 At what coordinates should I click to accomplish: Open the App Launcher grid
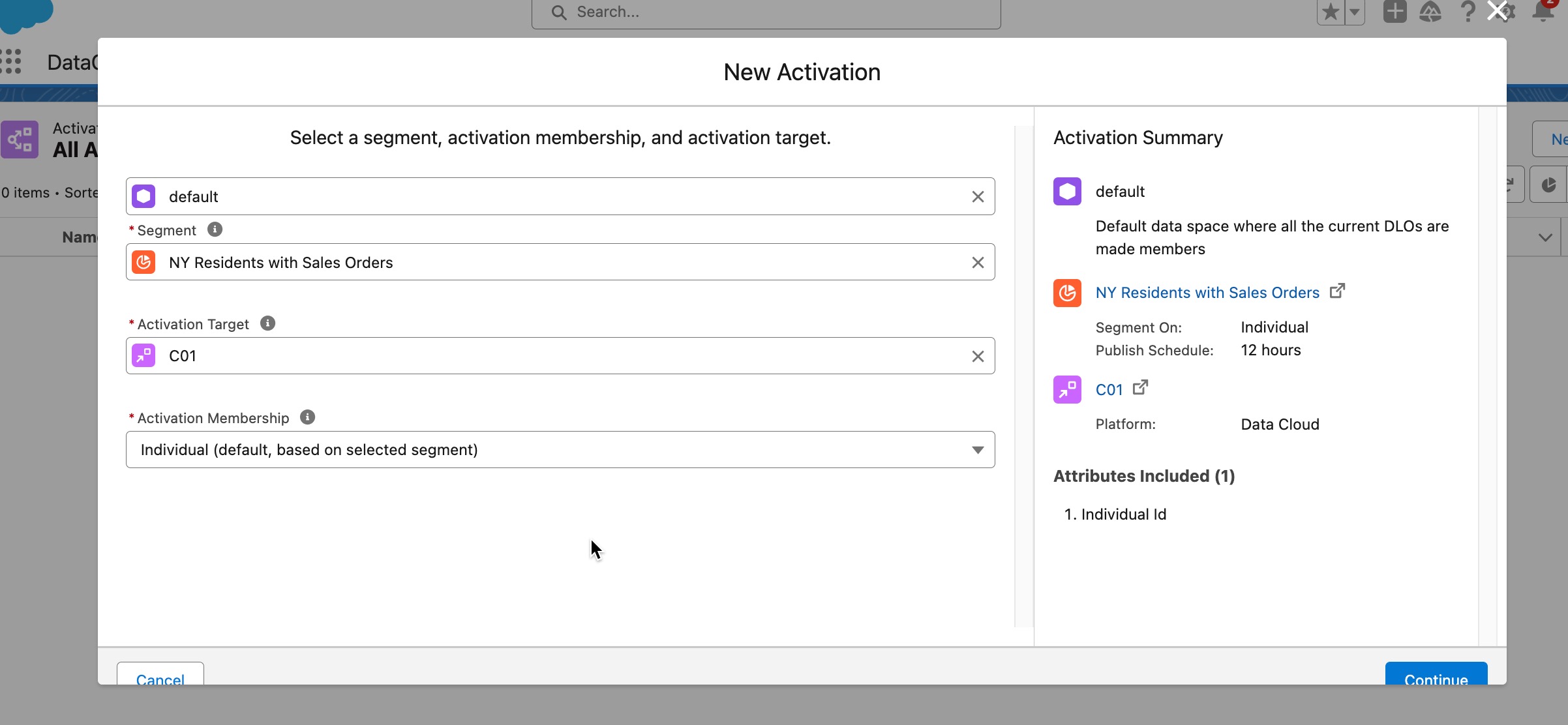11,61
